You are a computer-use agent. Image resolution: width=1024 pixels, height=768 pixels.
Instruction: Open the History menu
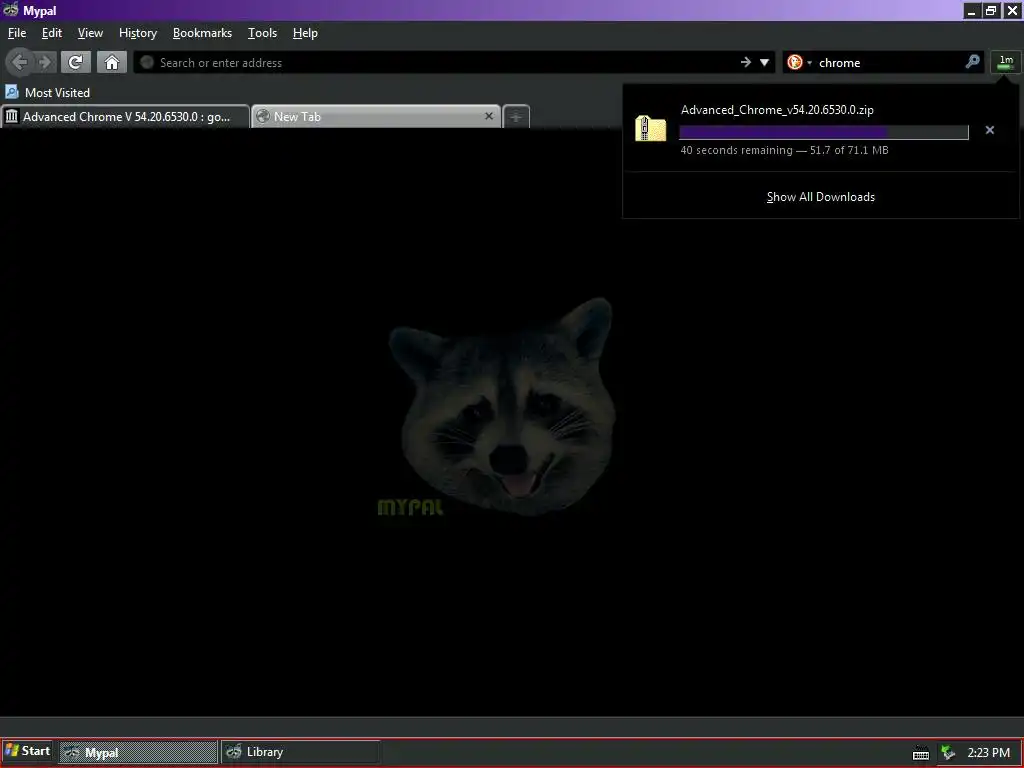pos(138,33)
